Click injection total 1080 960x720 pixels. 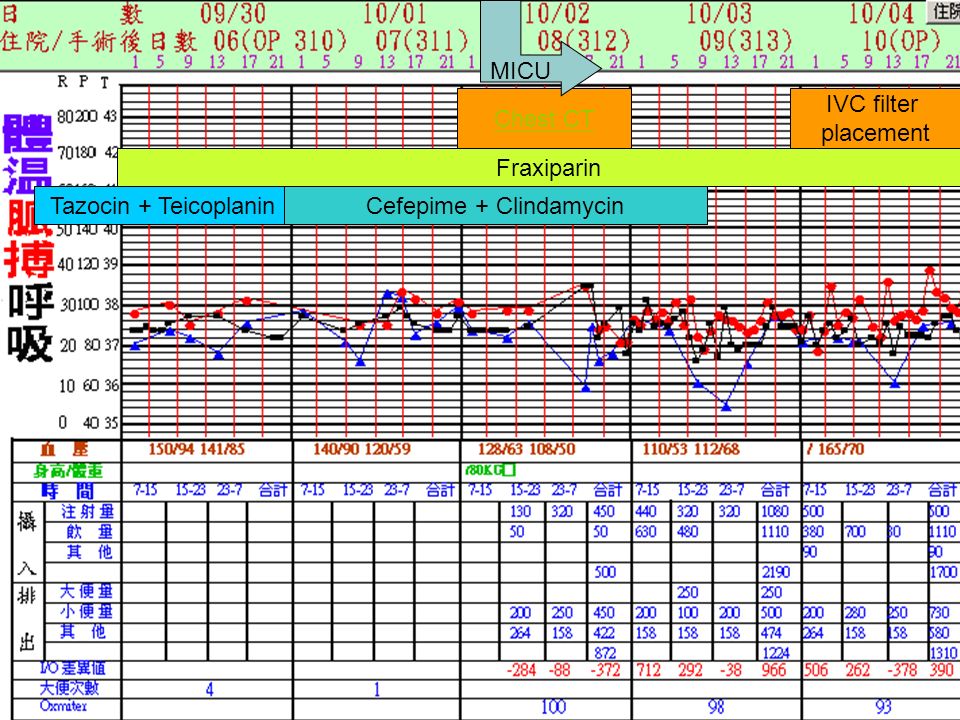(x=774, y=511)
